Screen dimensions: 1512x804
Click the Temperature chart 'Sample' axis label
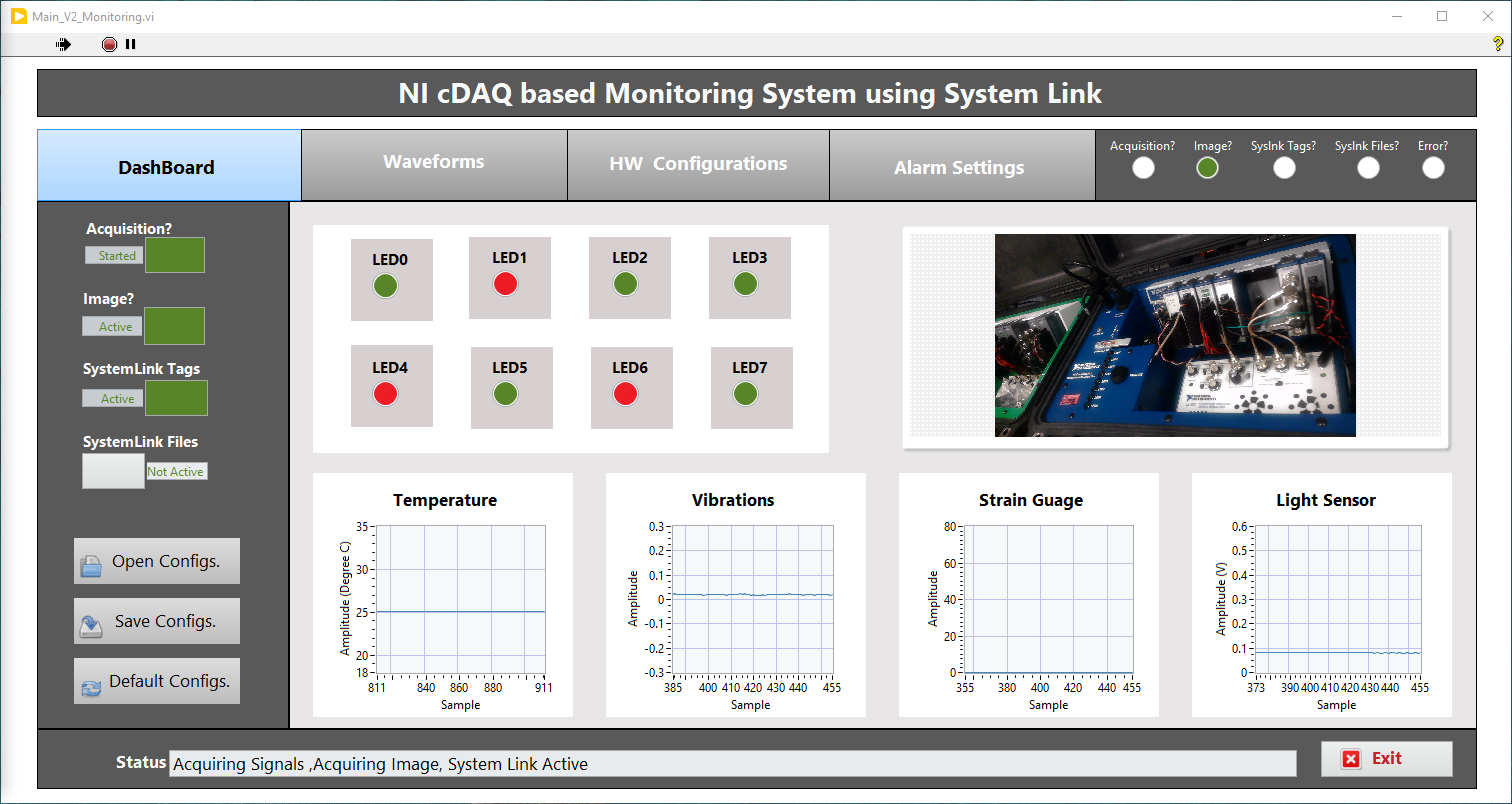460,705
